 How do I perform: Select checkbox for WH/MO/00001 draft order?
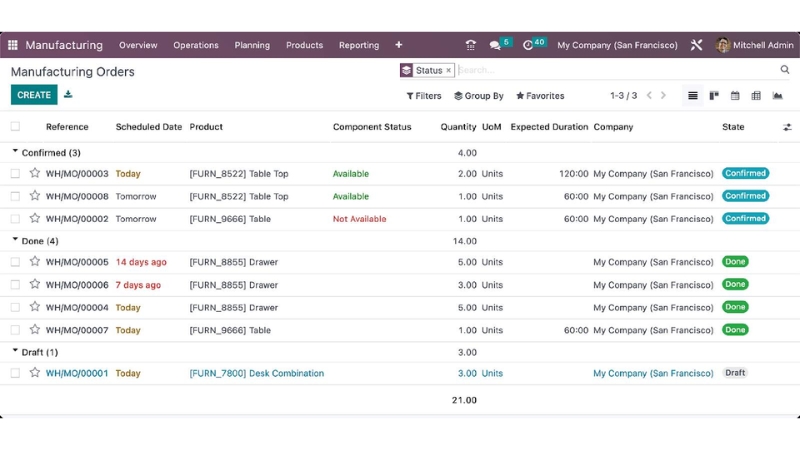(x=15, y=373)
